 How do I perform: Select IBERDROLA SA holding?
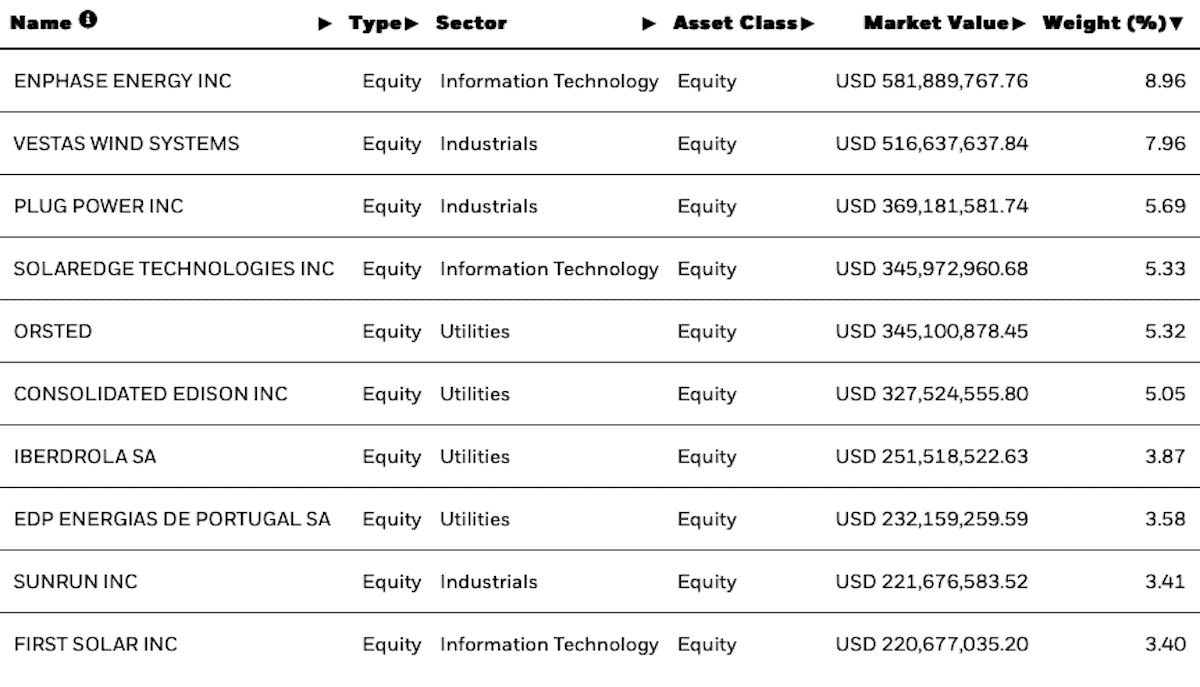(85, 457)
